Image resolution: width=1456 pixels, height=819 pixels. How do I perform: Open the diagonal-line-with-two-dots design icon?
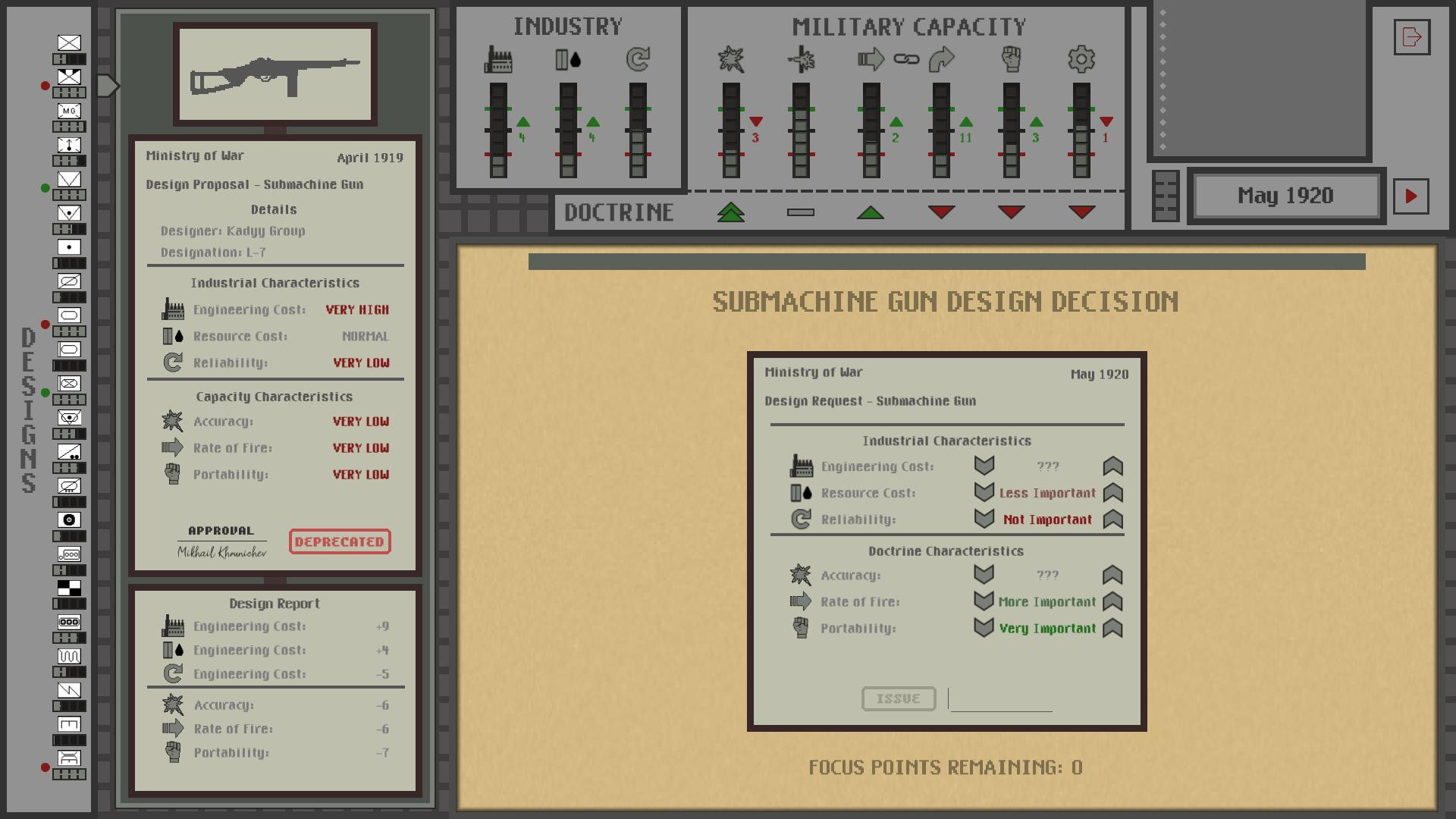point(69,452)
